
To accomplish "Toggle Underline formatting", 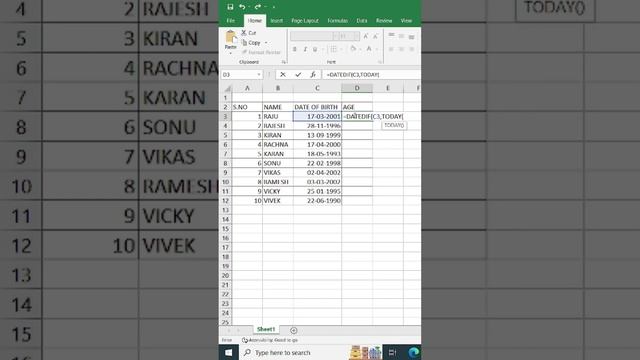I will pyautogui.click(x=315, y=49).
